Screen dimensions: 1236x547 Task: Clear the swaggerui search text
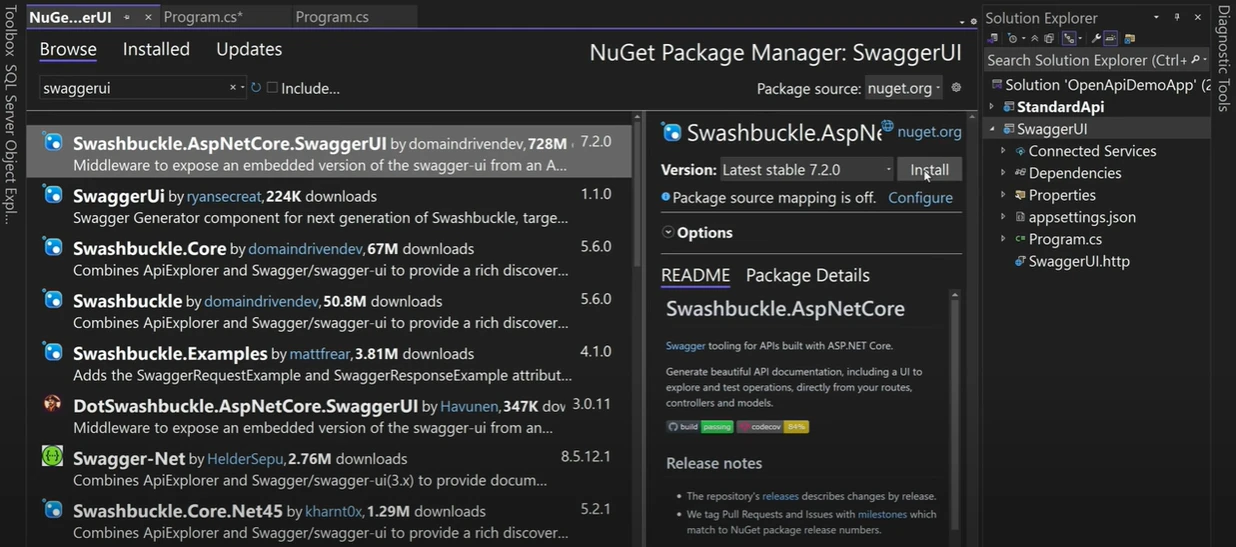coord(233,88)
